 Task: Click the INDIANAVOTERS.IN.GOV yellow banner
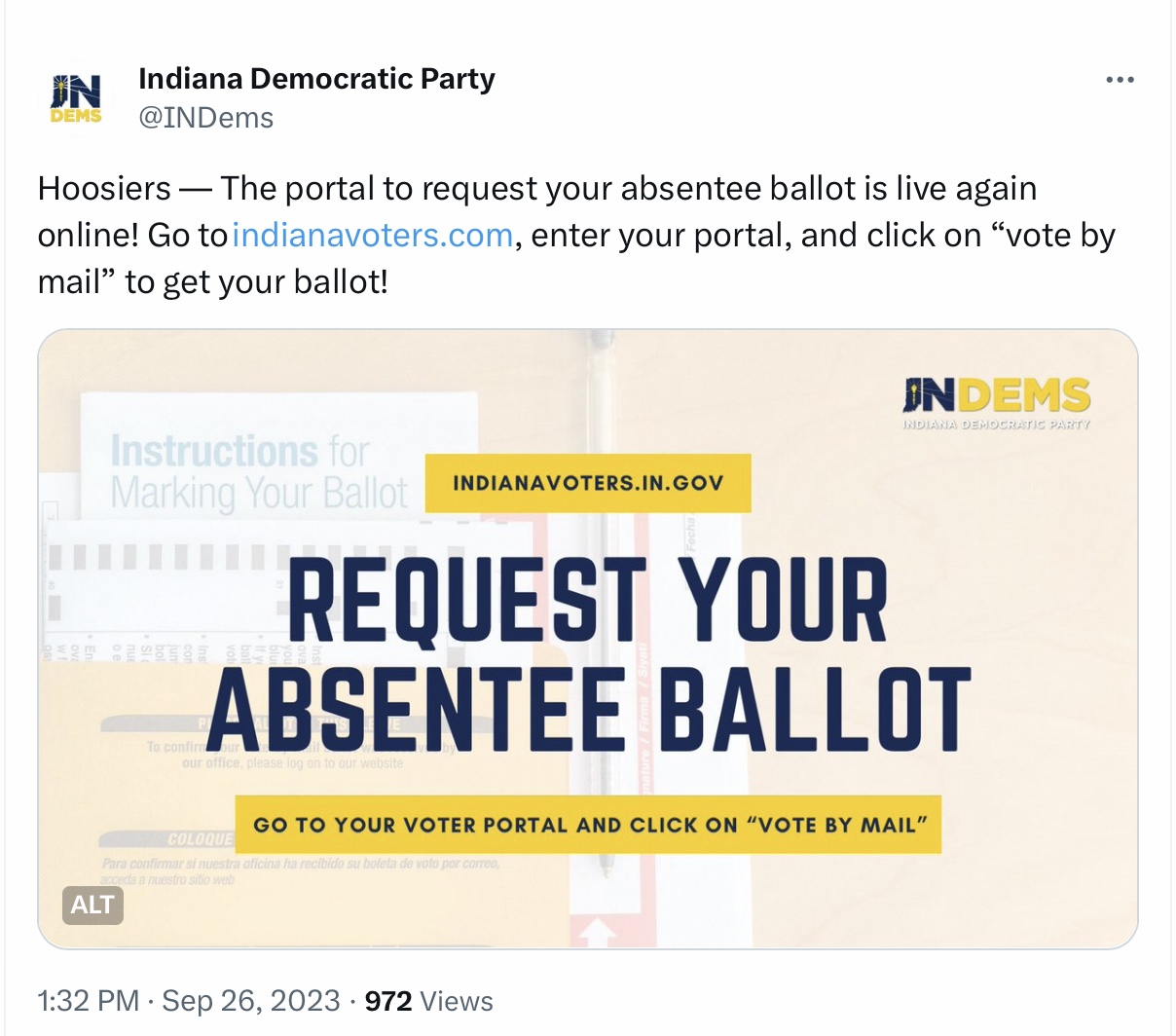click(x=588, y=483)
